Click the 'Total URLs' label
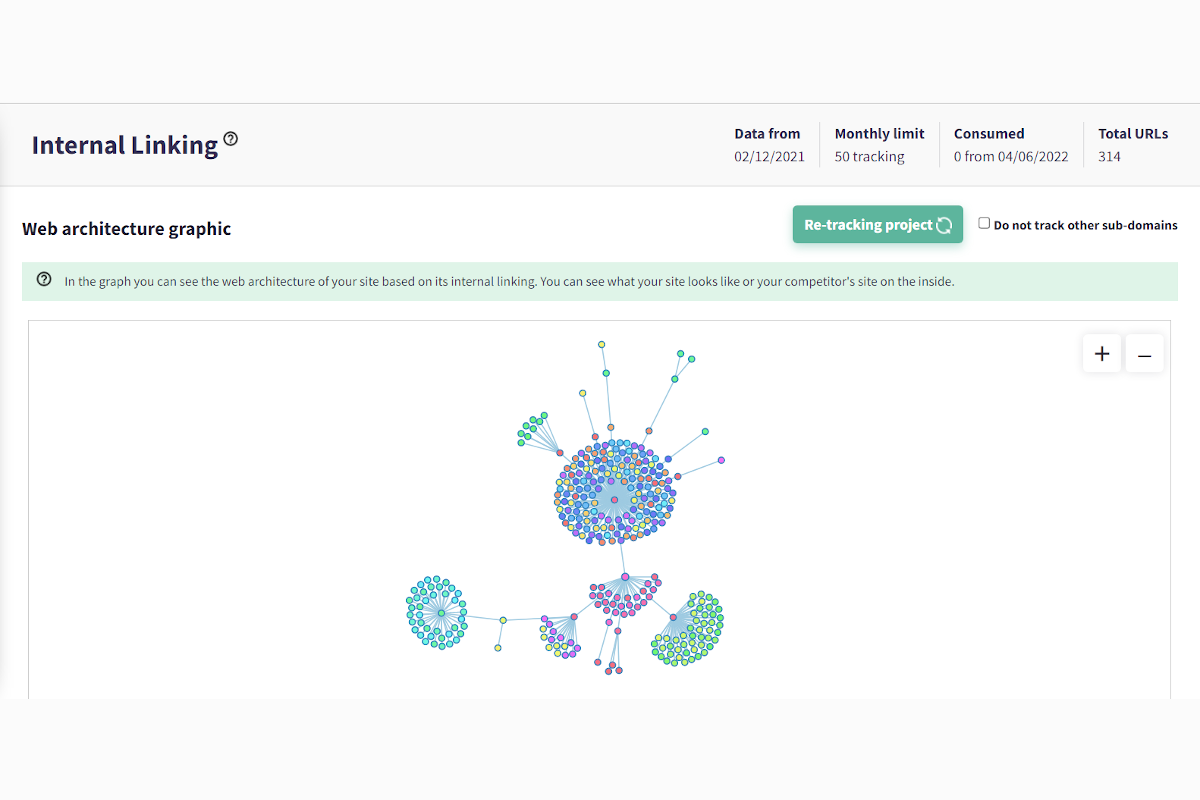Screen dimensions: 1200x800 coord(1133,134)
